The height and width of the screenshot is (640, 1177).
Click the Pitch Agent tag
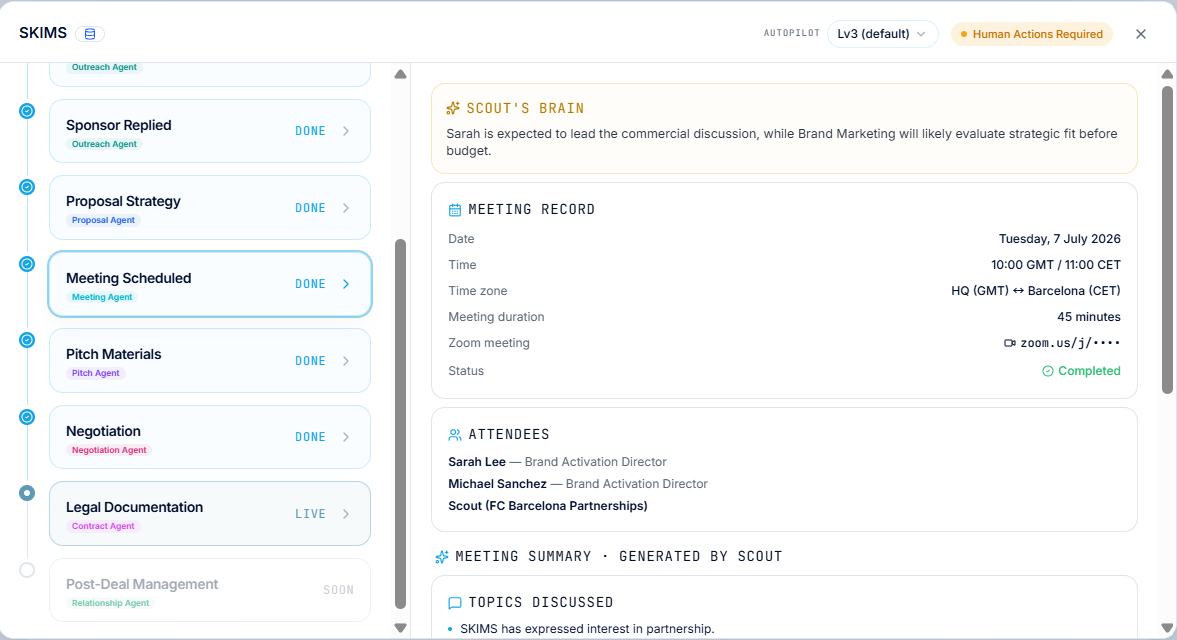[x=95, y=373]
